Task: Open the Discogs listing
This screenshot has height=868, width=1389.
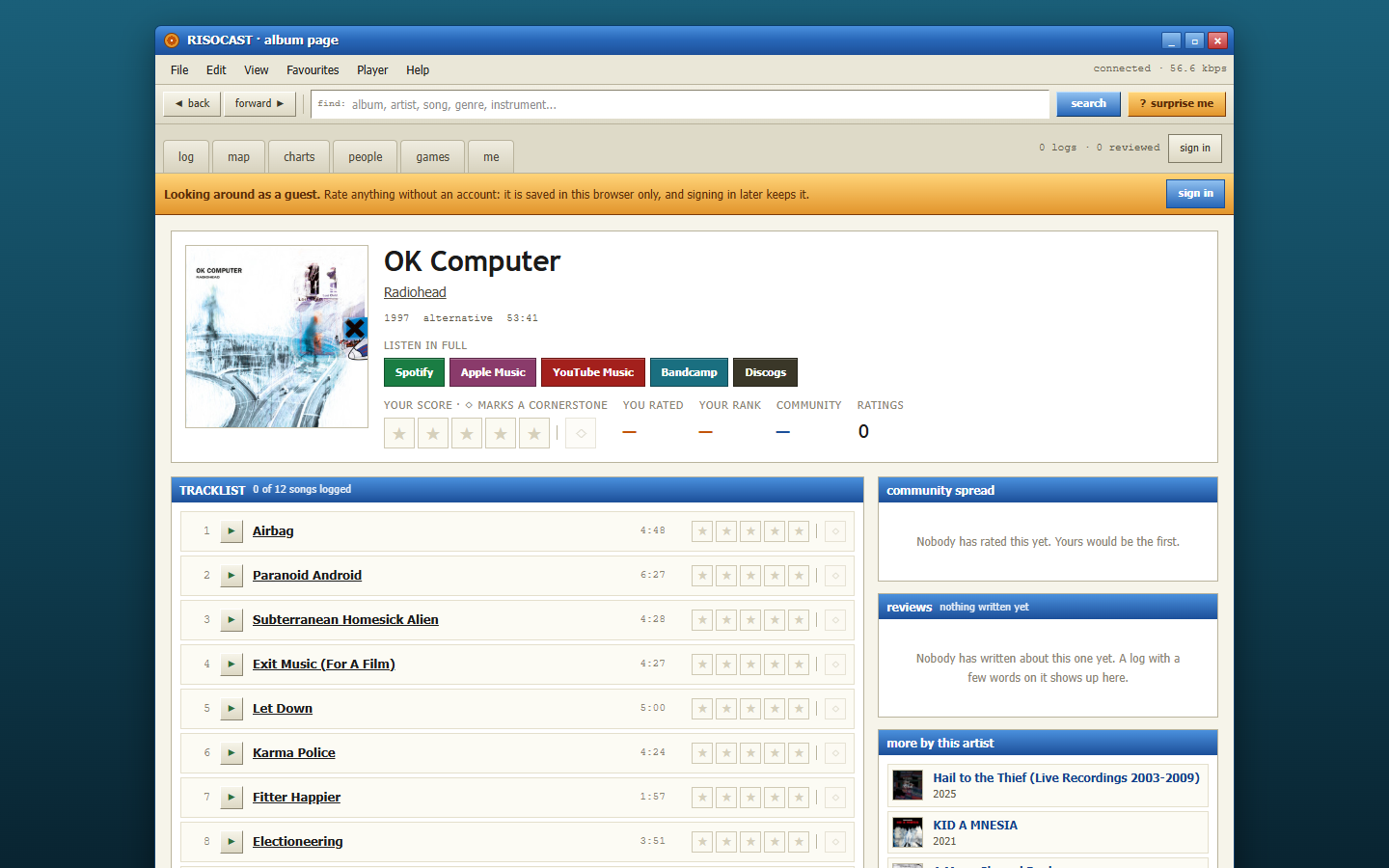Action: click(765, 372)
